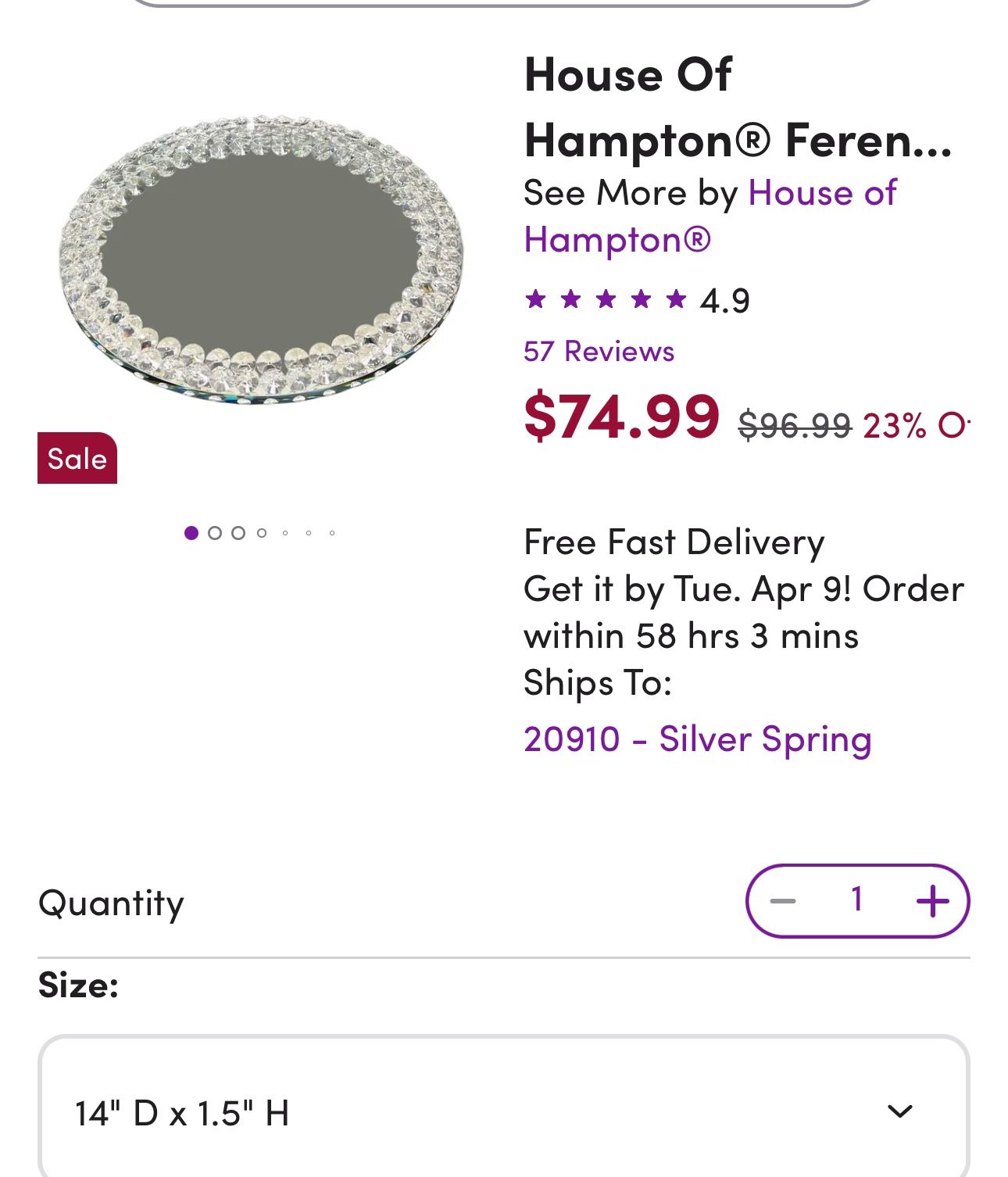This screenshot has width=1008, height=1177.
Task: Change the 20910 - Silver Spring shipping location
Action: (x=697, y=739)
